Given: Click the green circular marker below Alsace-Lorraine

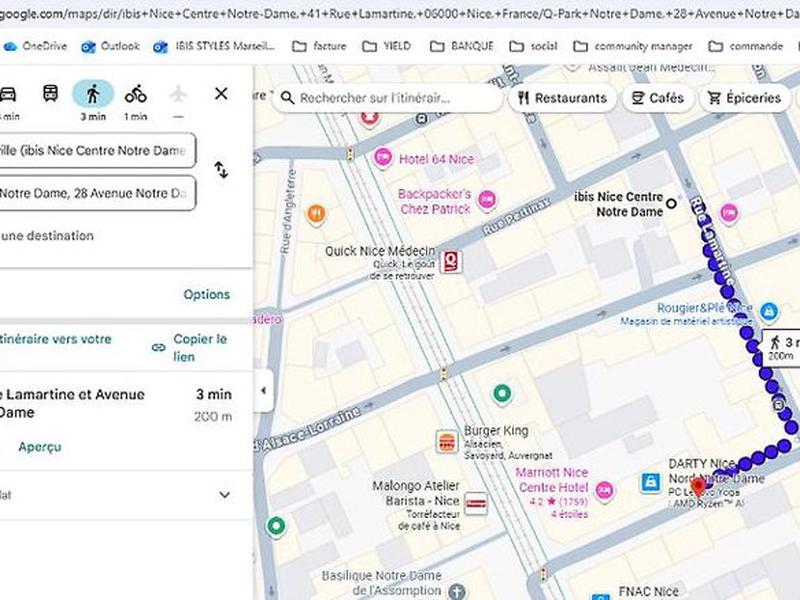Looking at the screenshot, I should coord(276,526).
